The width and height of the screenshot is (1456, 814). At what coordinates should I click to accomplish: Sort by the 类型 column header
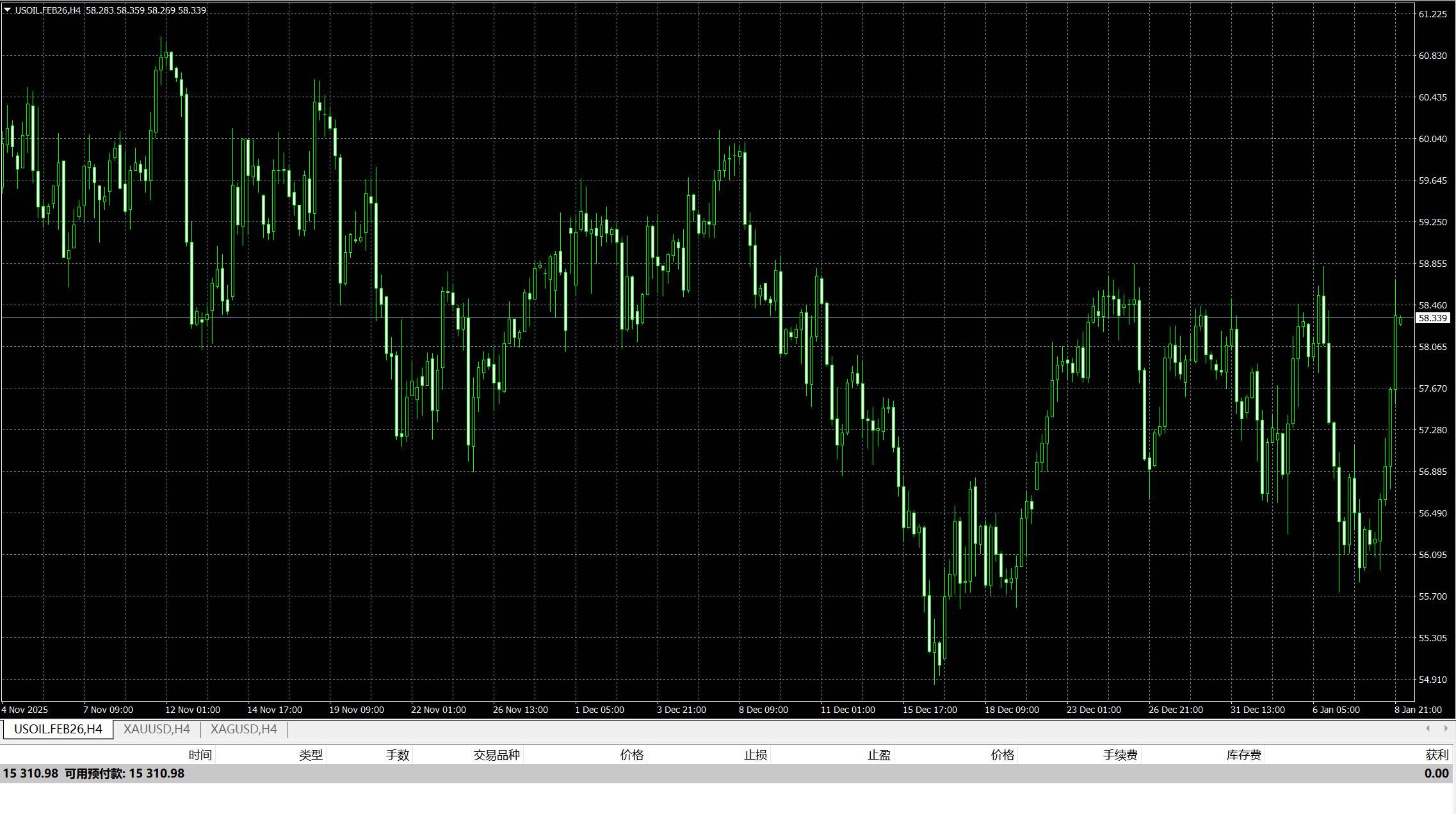(311, 755)
